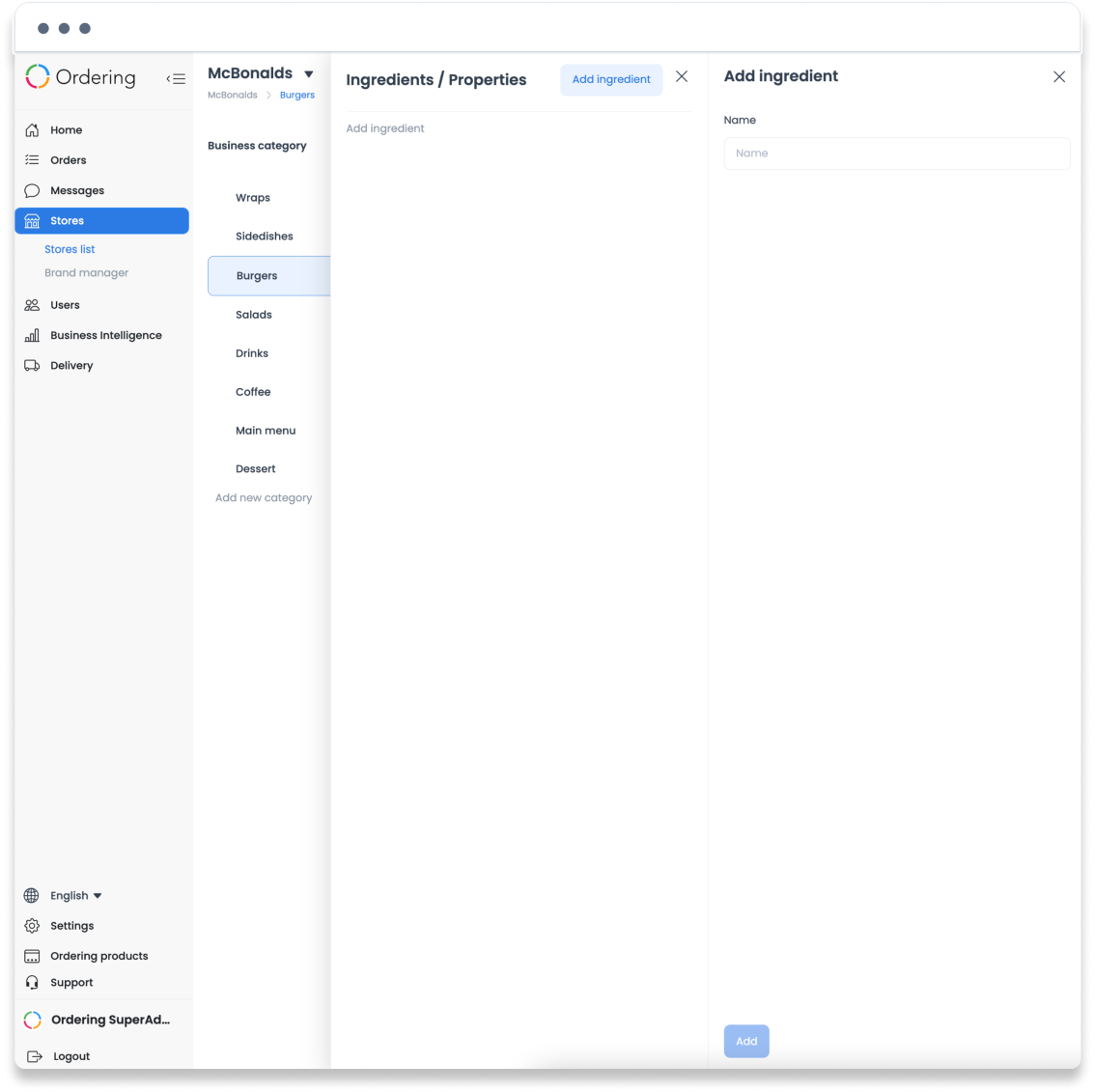
Task: Click the Business category heading
Action: pyautogui.click(x=257, y=145)
